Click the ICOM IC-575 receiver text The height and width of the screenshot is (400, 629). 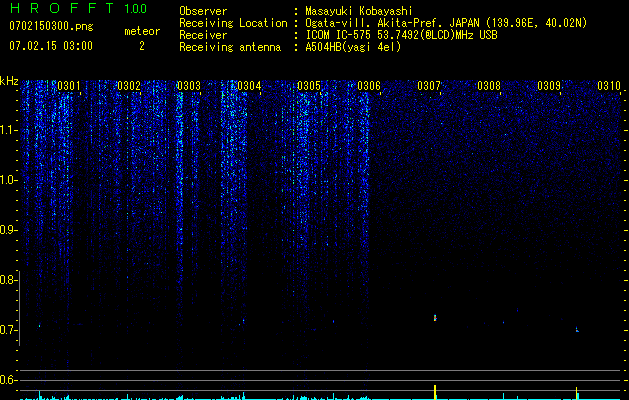coord(401,35)
